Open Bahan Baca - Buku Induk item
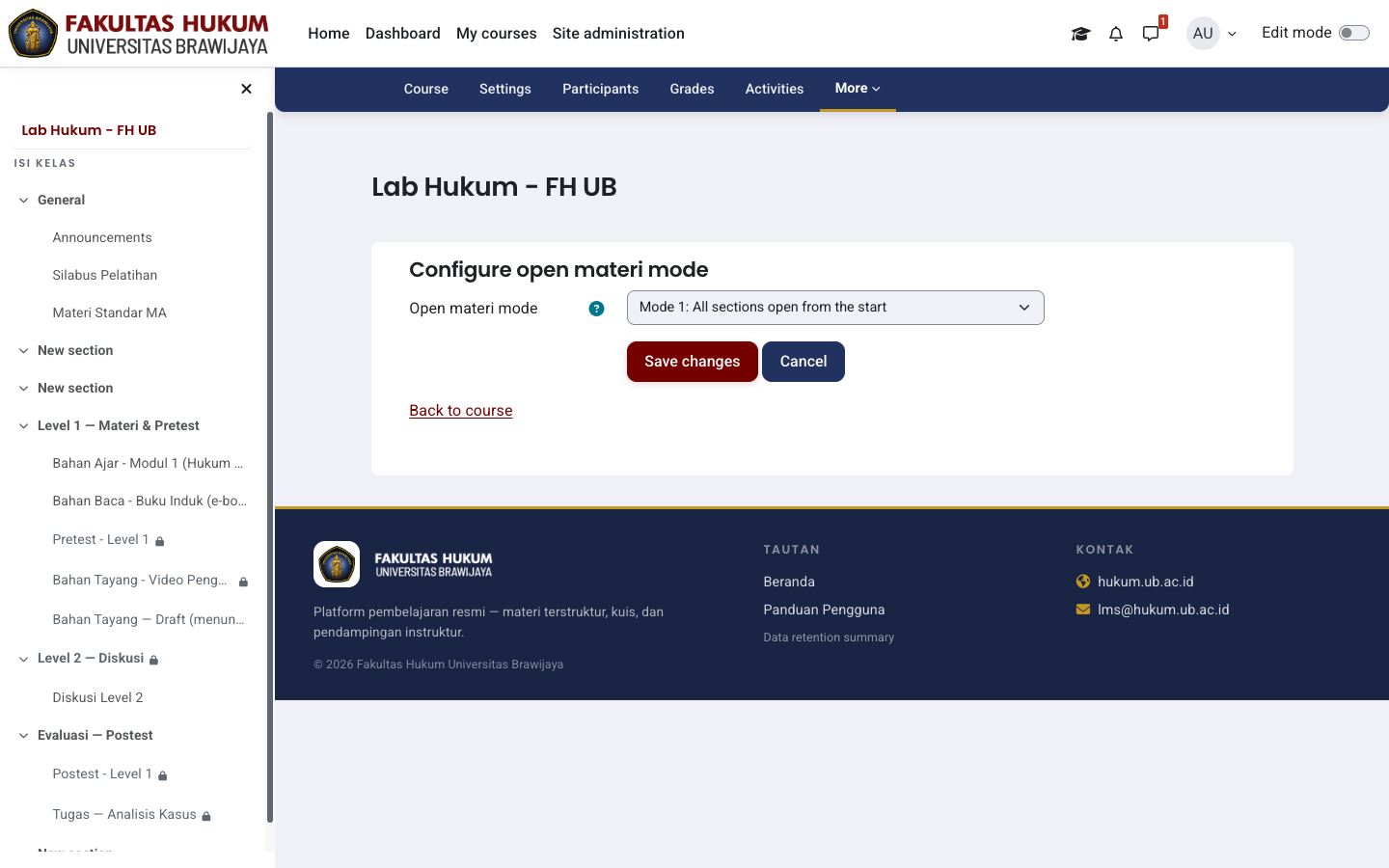The image size is (1389, 868). (150, 502)
